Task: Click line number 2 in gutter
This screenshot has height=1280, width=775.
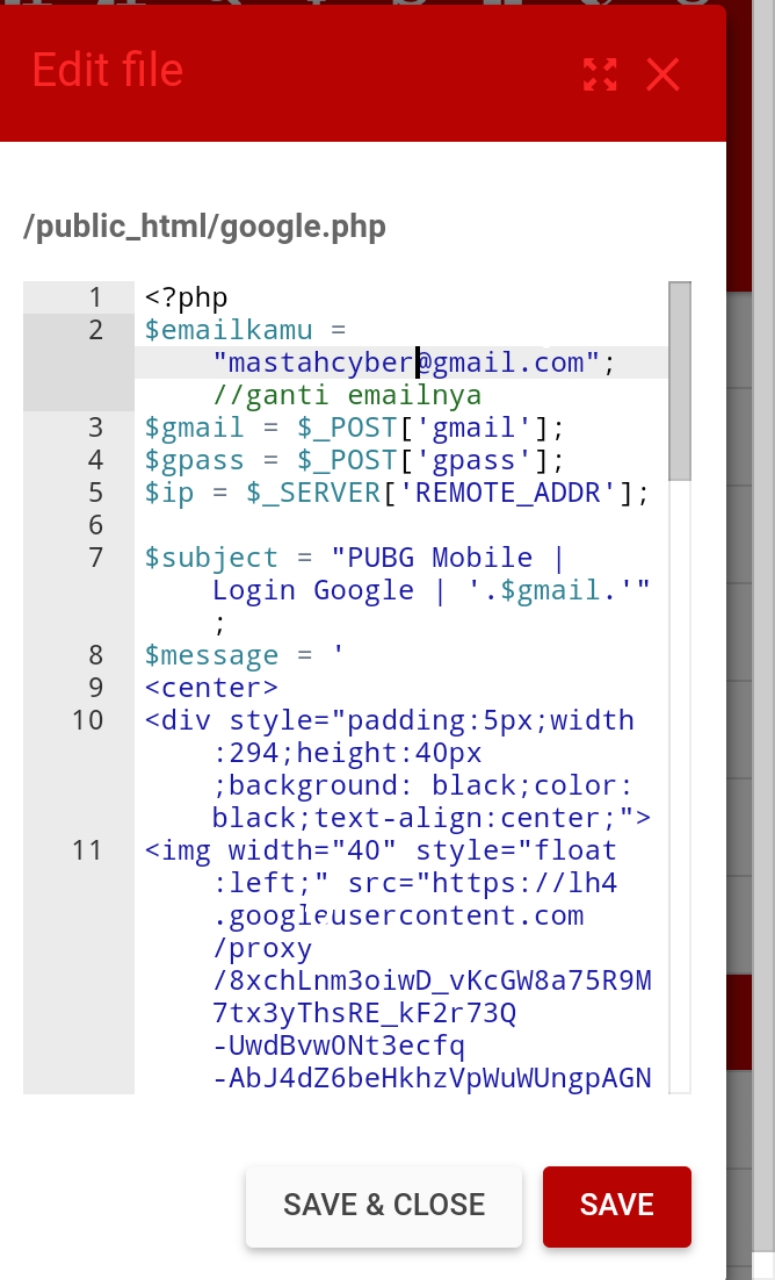Action: point(95,330)
